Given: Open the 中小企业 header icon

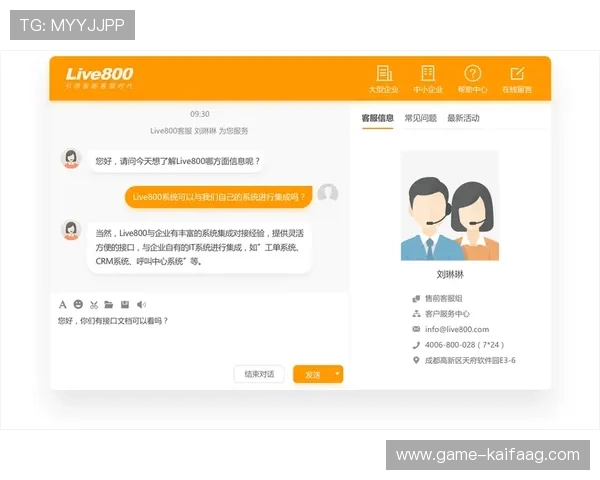Looking at the screenshot, I should point(428,79).
